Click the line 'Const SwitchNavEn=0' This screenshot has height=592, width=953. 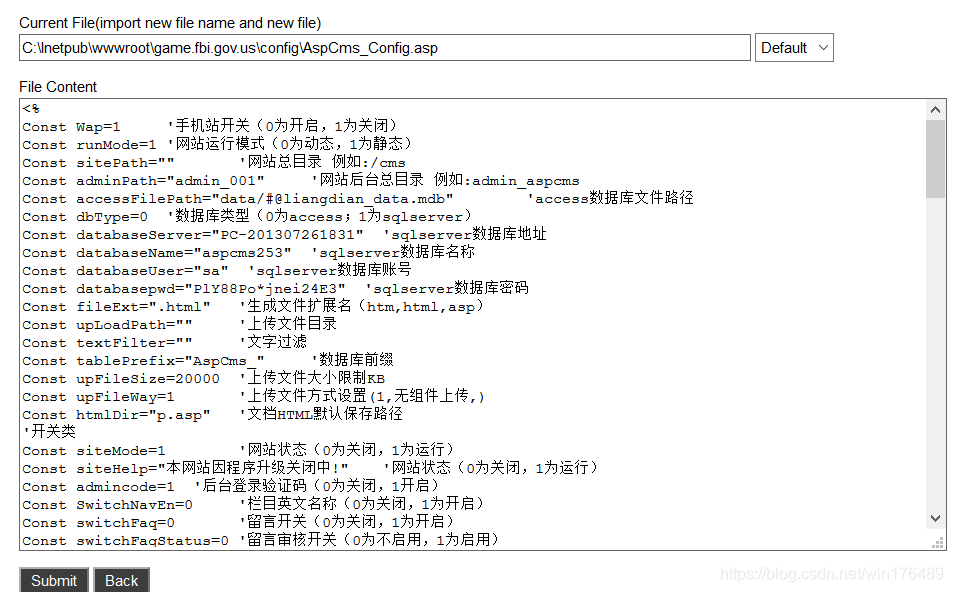point(253,504)
